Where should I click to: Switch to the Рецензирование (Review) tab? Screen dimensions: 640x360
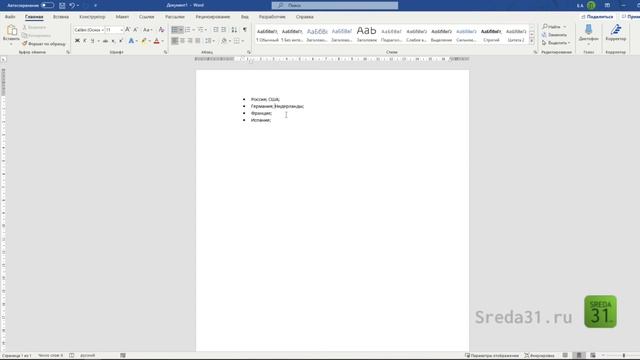pos(213,17)
